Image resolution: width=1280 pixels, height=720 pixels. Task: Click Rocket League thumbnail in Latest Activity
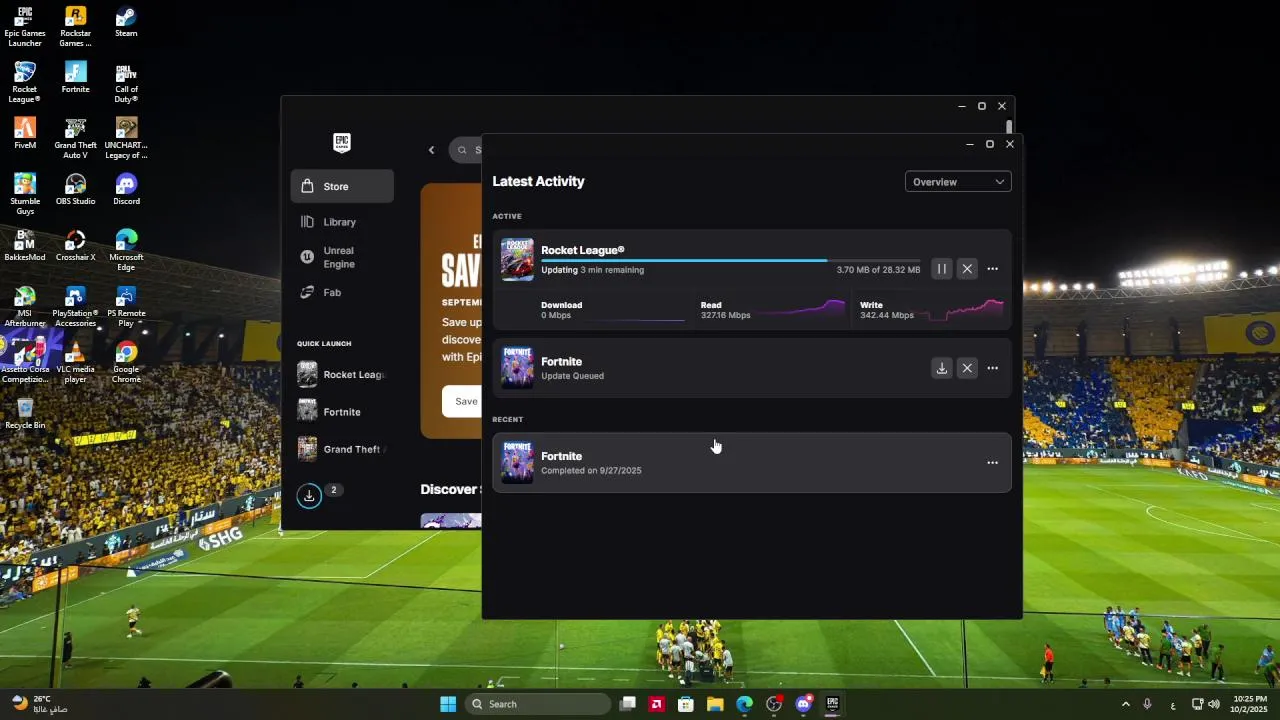point(517,260)
